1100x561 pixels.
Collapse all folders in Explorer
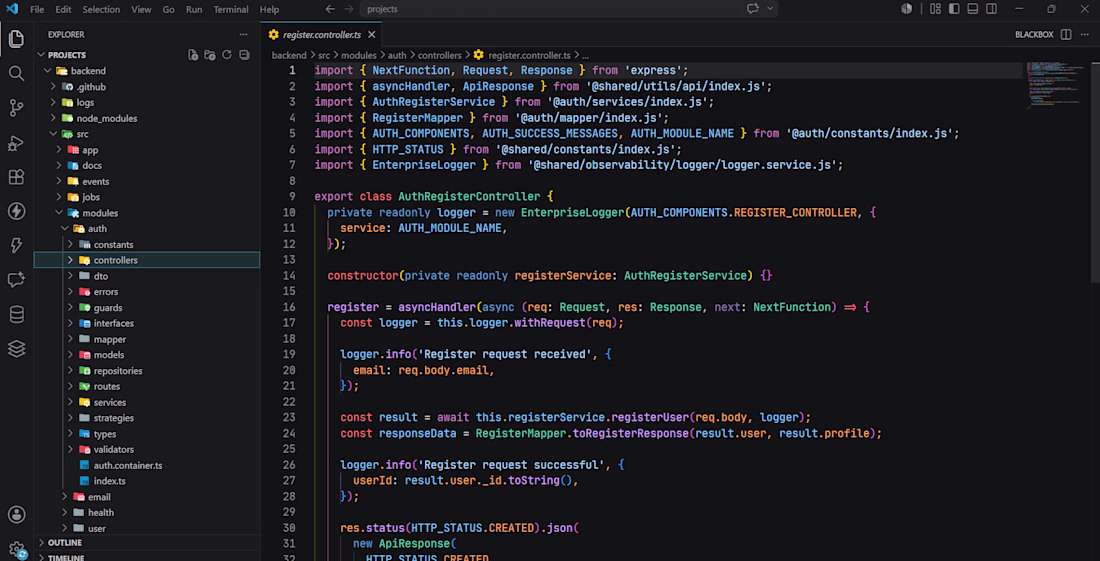pyautogui.click(x=243, y=55)
